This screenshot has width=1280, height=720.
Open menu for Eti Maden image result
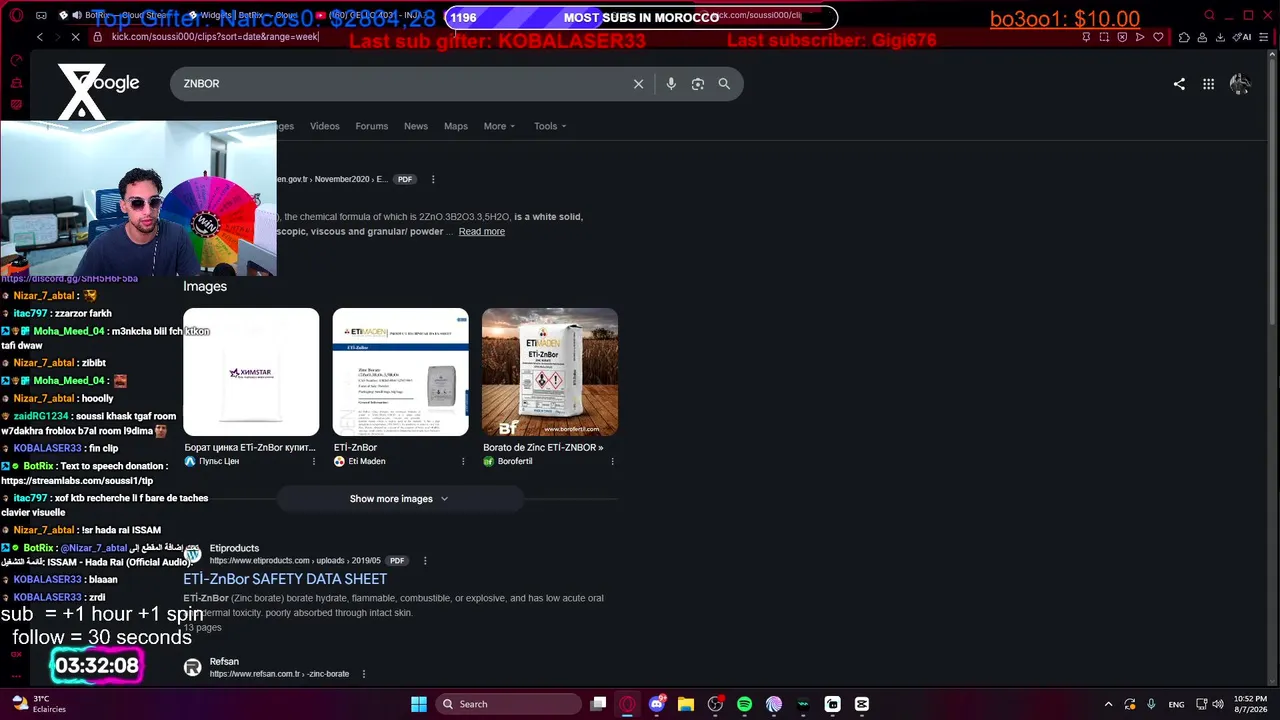pyautogui.click(x=463, y=462)
